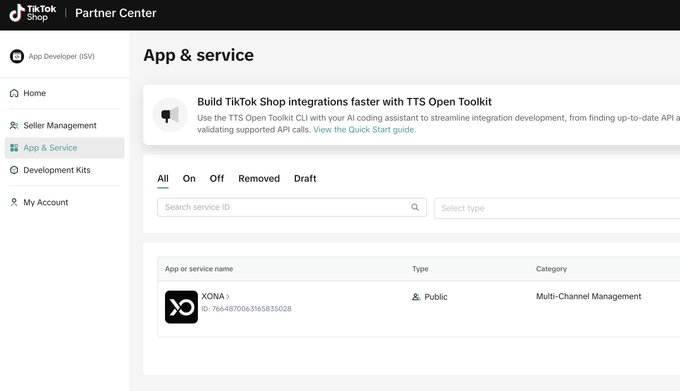Open the View the Quick Start guide link
The width and height of the screenshot is (680, 391).
[364, 130]
